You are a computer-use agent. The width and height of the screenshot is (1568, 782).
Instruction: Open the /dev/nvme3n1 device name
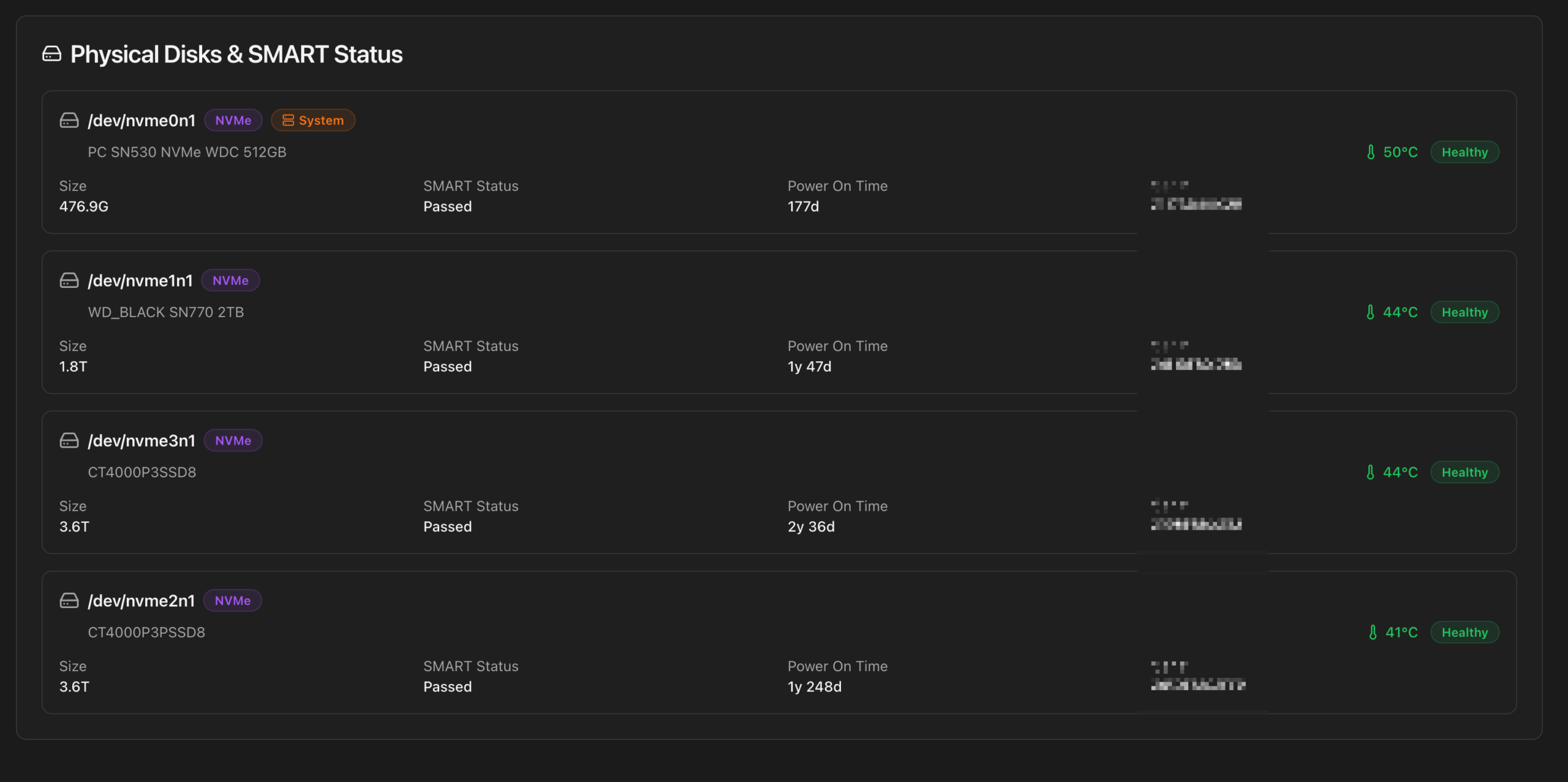click(141, 440)
